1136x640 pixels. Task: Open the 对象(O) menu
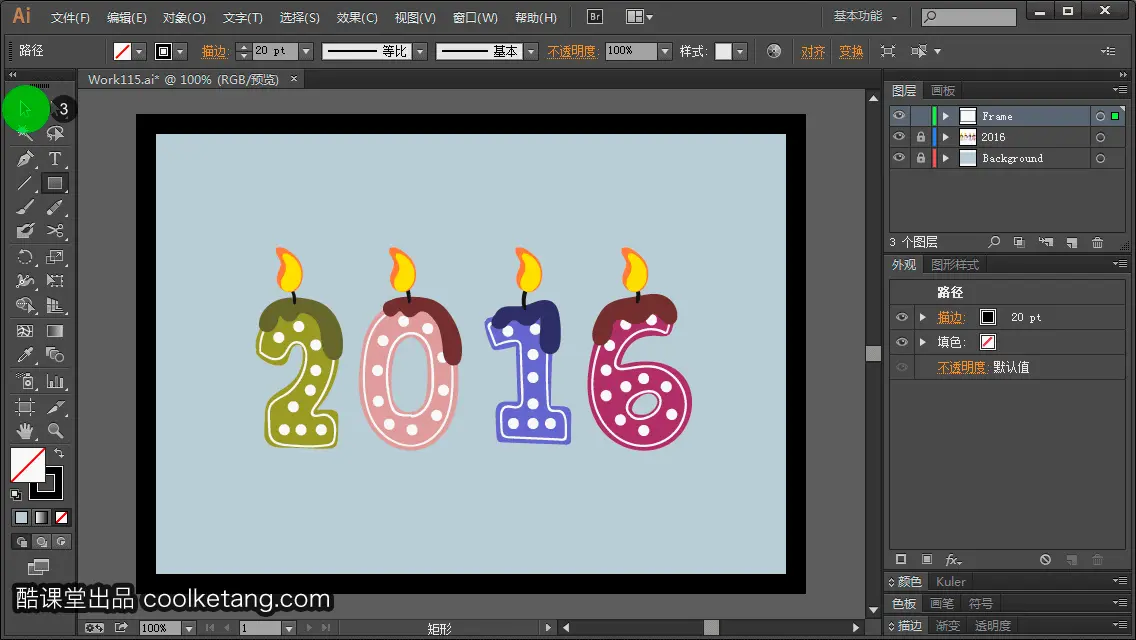tap(184, 17)
